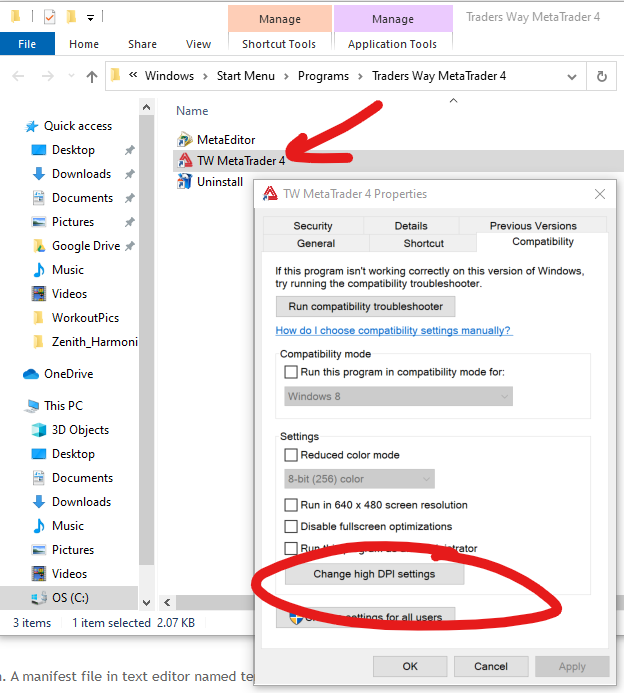Image resolution: width=624 pixels, height=693 pixels.
Task: Select the Uninstall shortcut
Action: pos(210,182)
